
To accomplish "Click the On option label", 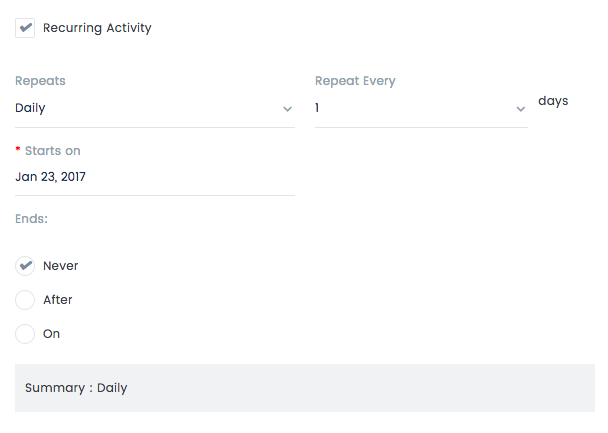I will pyautogui.click(x=51, y=334).
